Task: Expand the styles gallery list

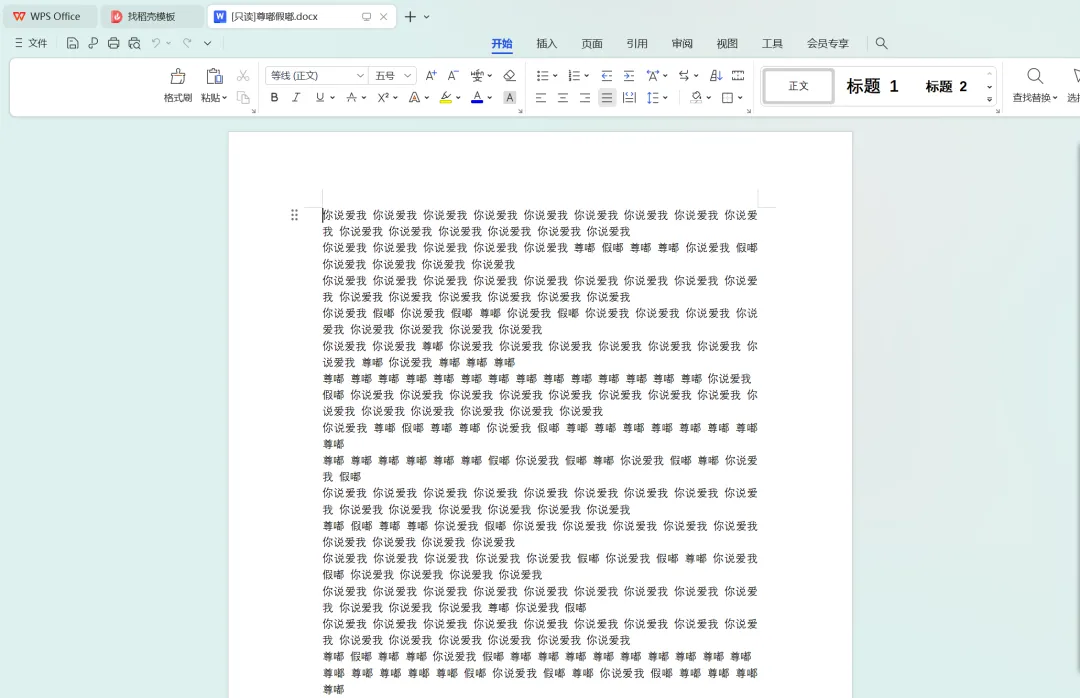Action: coord(990,100)
